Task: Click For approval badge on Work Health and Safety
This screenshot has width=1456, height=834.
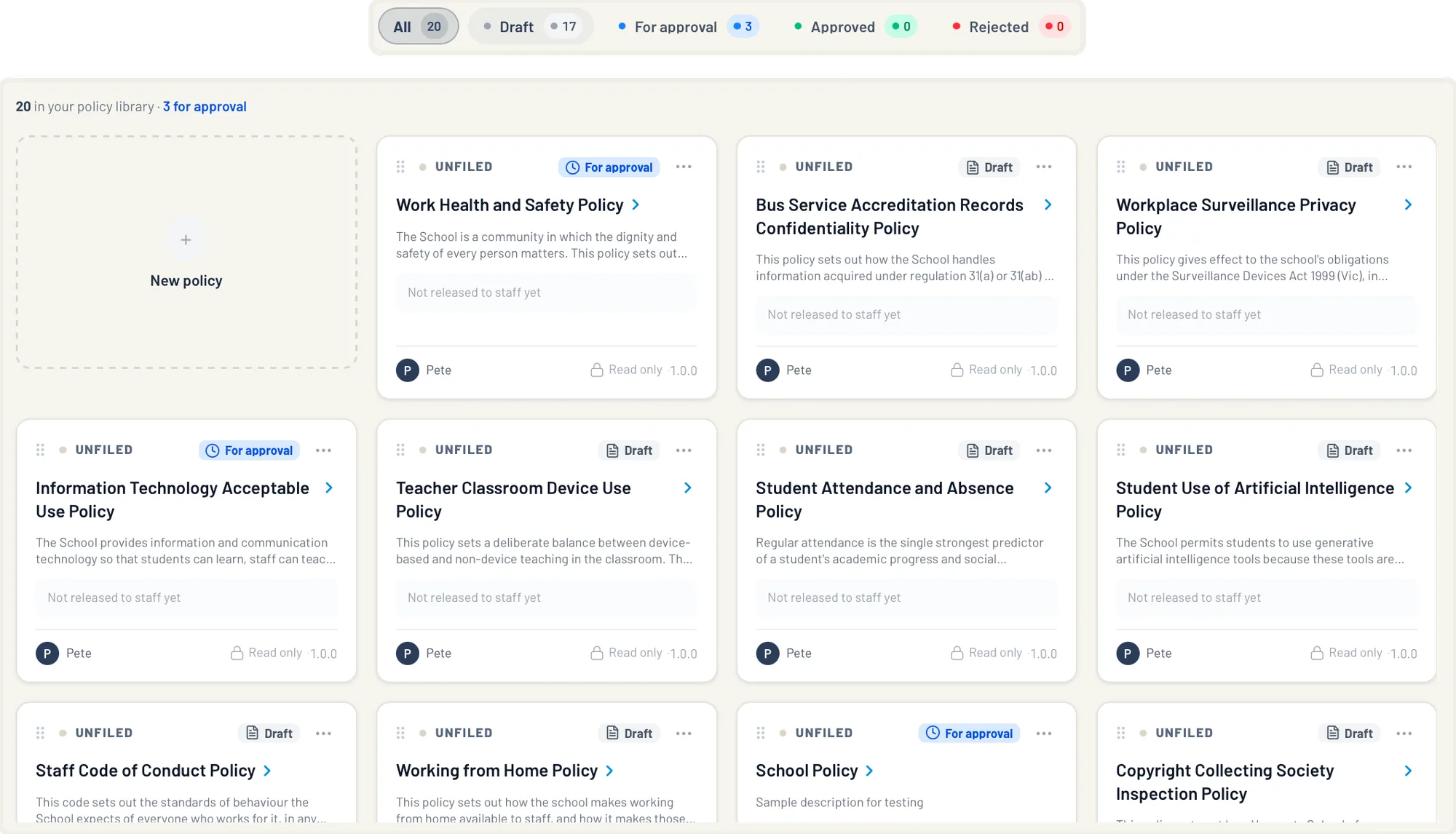Action: point(609,167)
